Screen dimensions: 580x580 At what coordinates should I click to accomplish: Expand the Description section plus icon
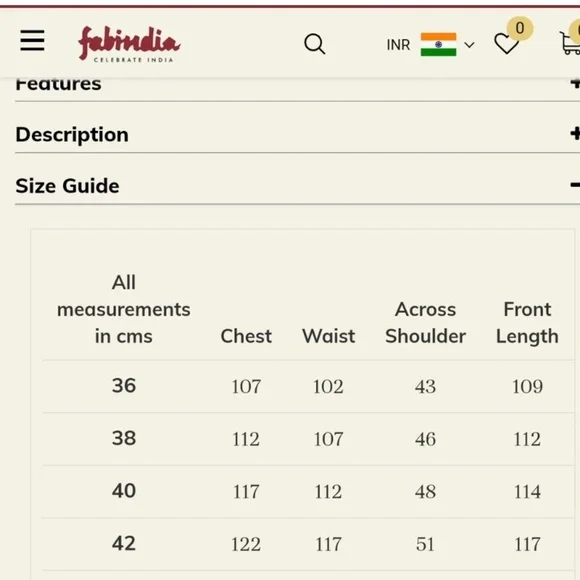tap(575, 133)
